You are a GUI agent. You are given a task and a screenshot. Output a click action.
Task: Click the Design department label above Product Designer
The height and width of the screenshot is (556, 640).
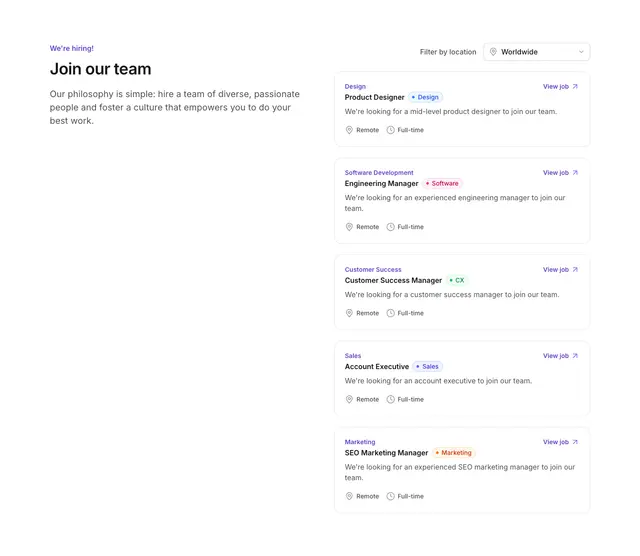click(x=355, y=87)
